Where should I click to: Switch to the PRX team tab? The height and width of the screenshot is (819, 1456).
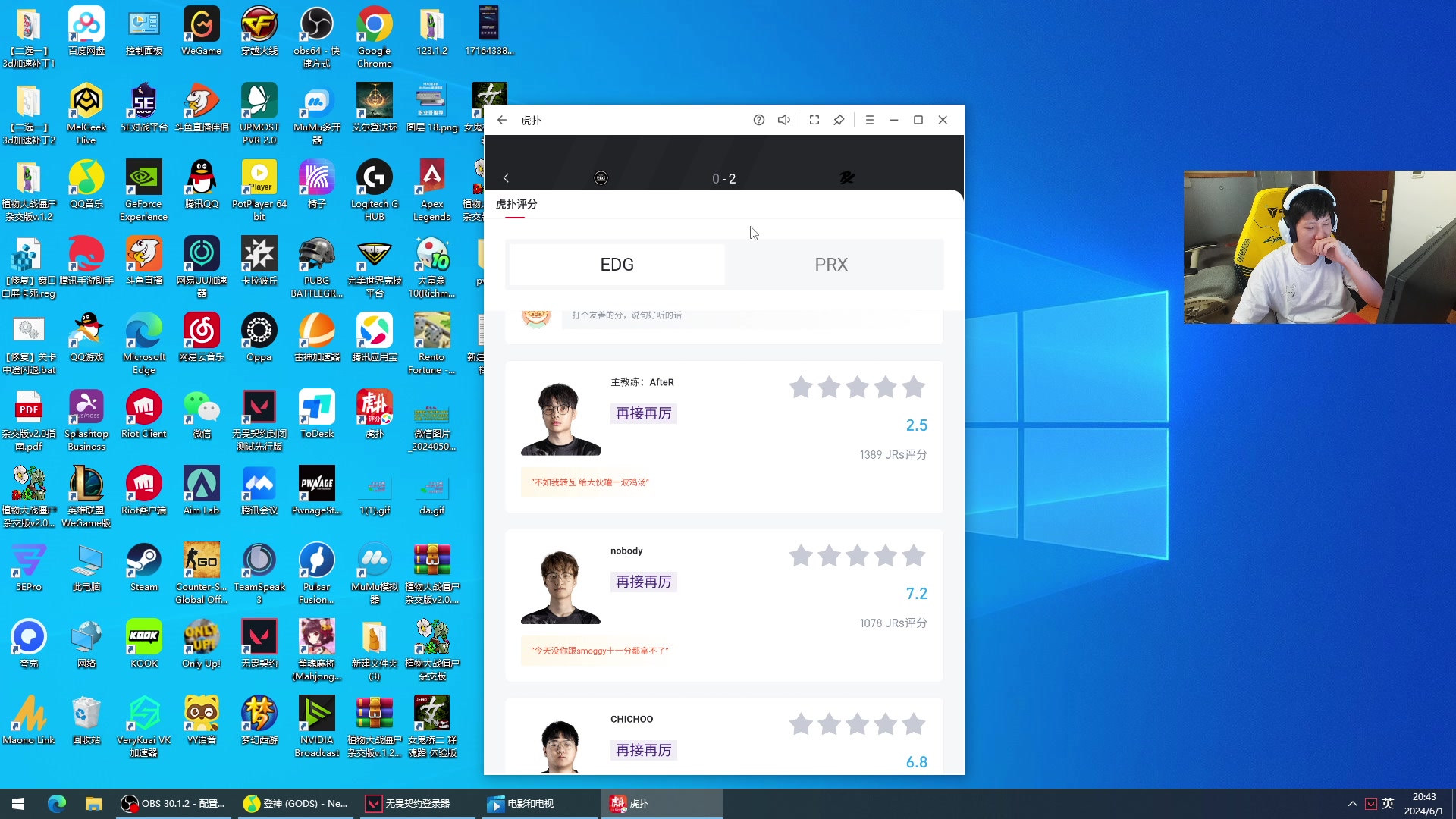[x=831, y=265]
